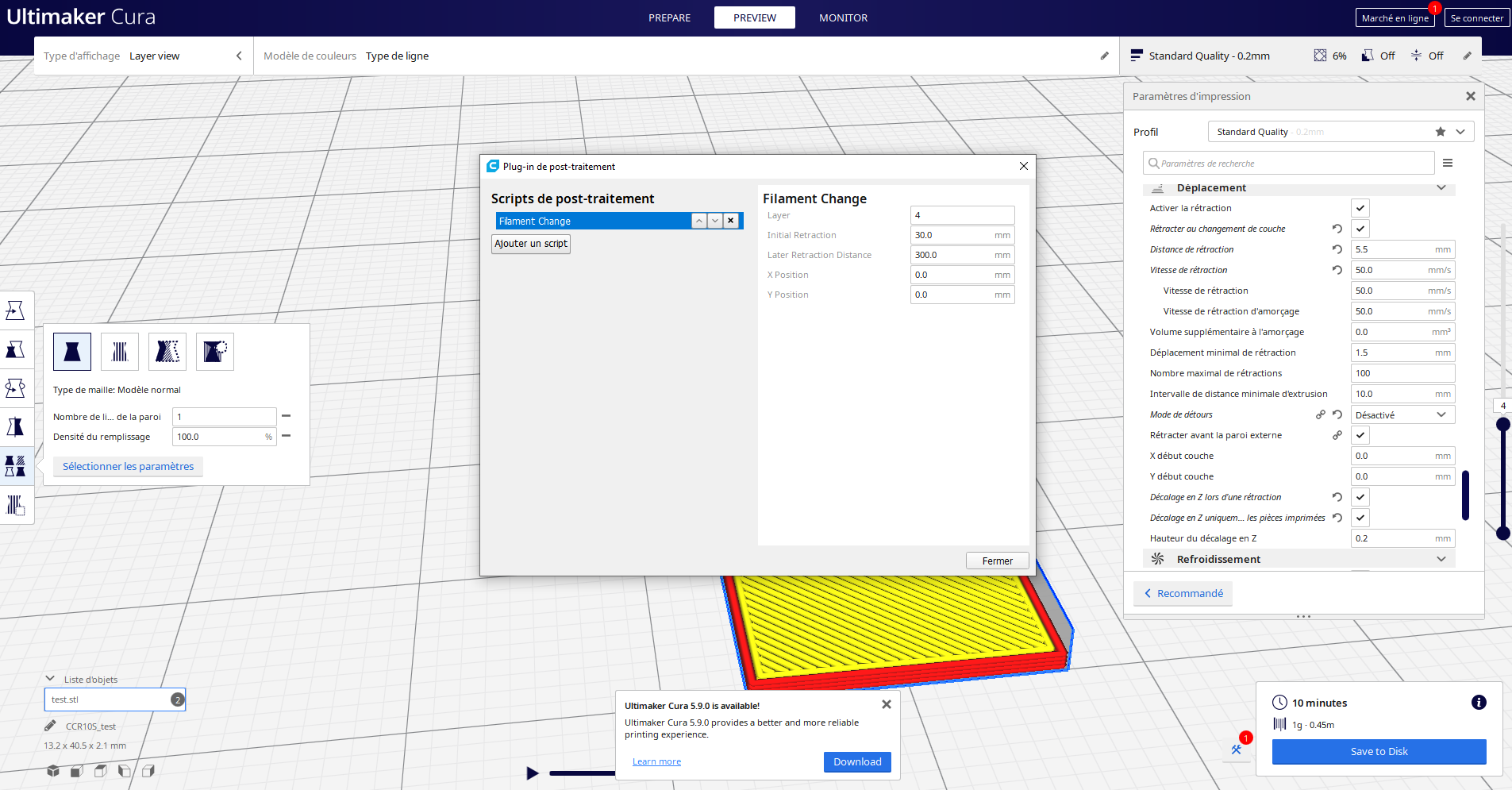Click link icon beside Mode de détours
Viewport: 1512px width, 790px height.
click(1321, 414)
